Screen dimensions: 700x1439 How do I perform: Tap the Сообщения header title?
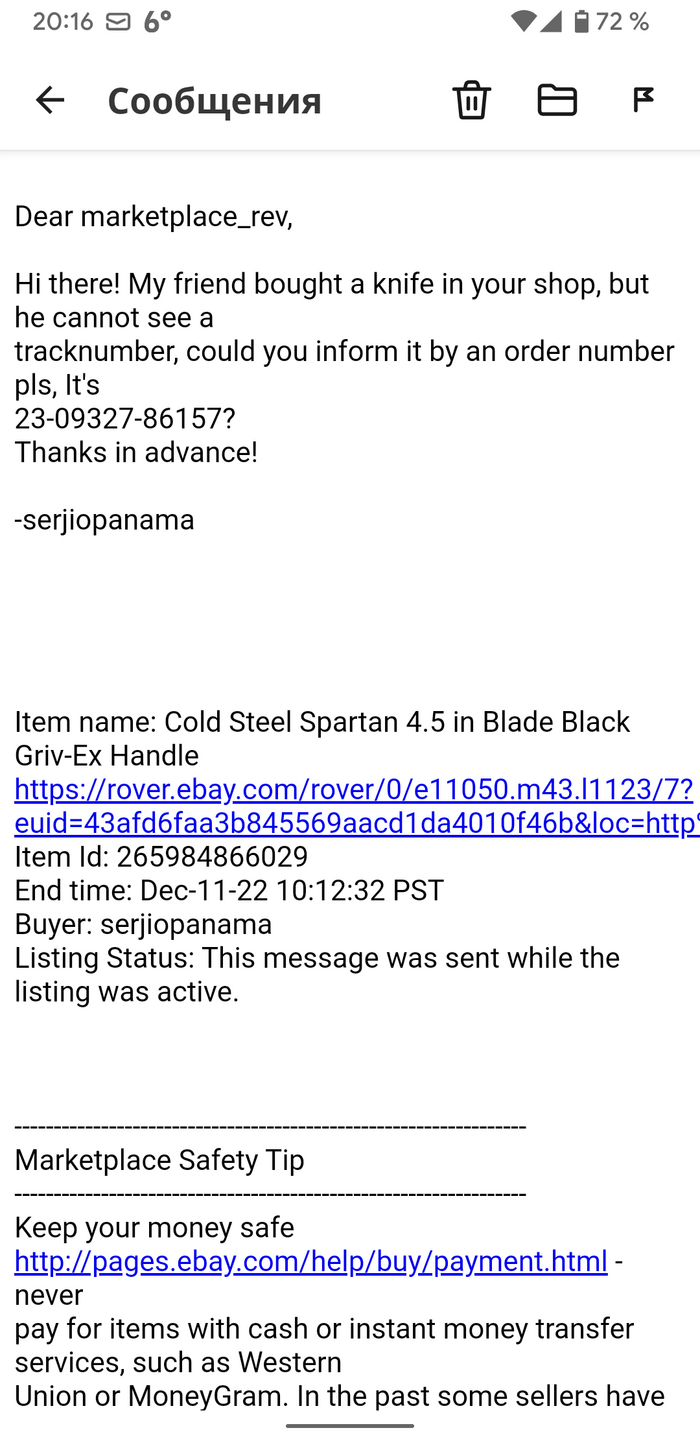(x=214, y=101)
